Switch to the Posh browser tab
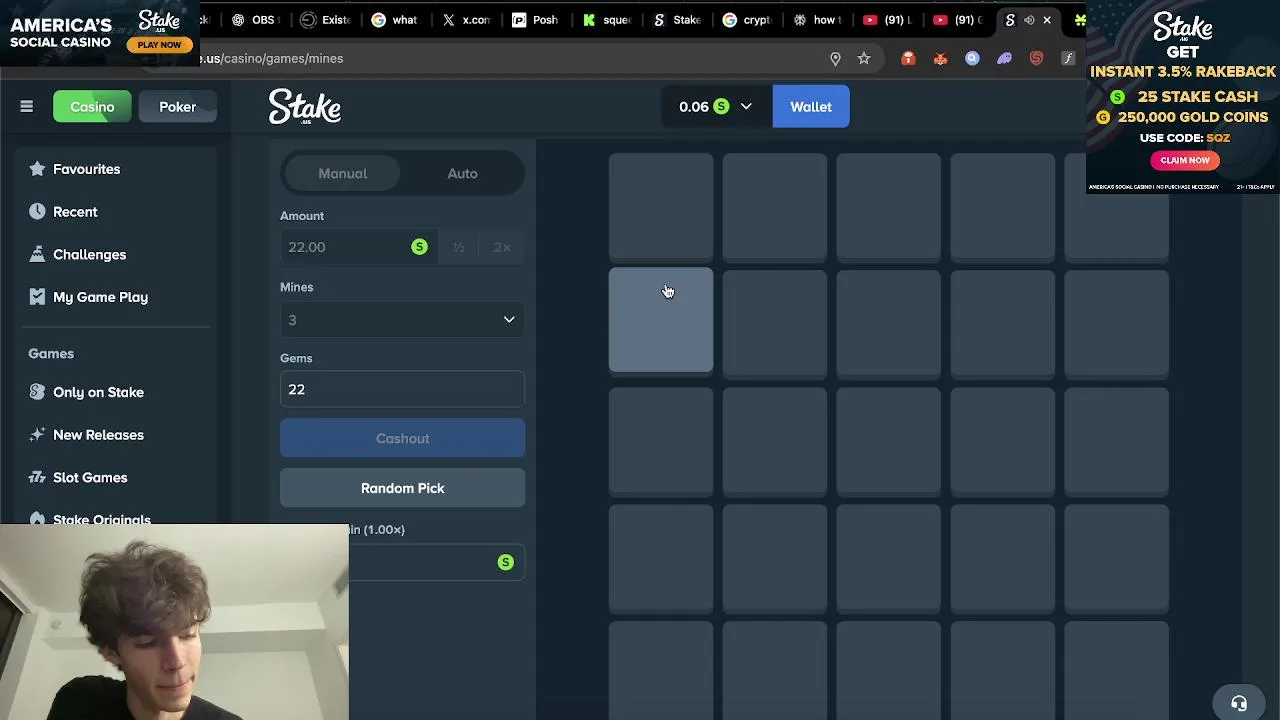Screen dimensions: 1280x720 tap(536, 20)
